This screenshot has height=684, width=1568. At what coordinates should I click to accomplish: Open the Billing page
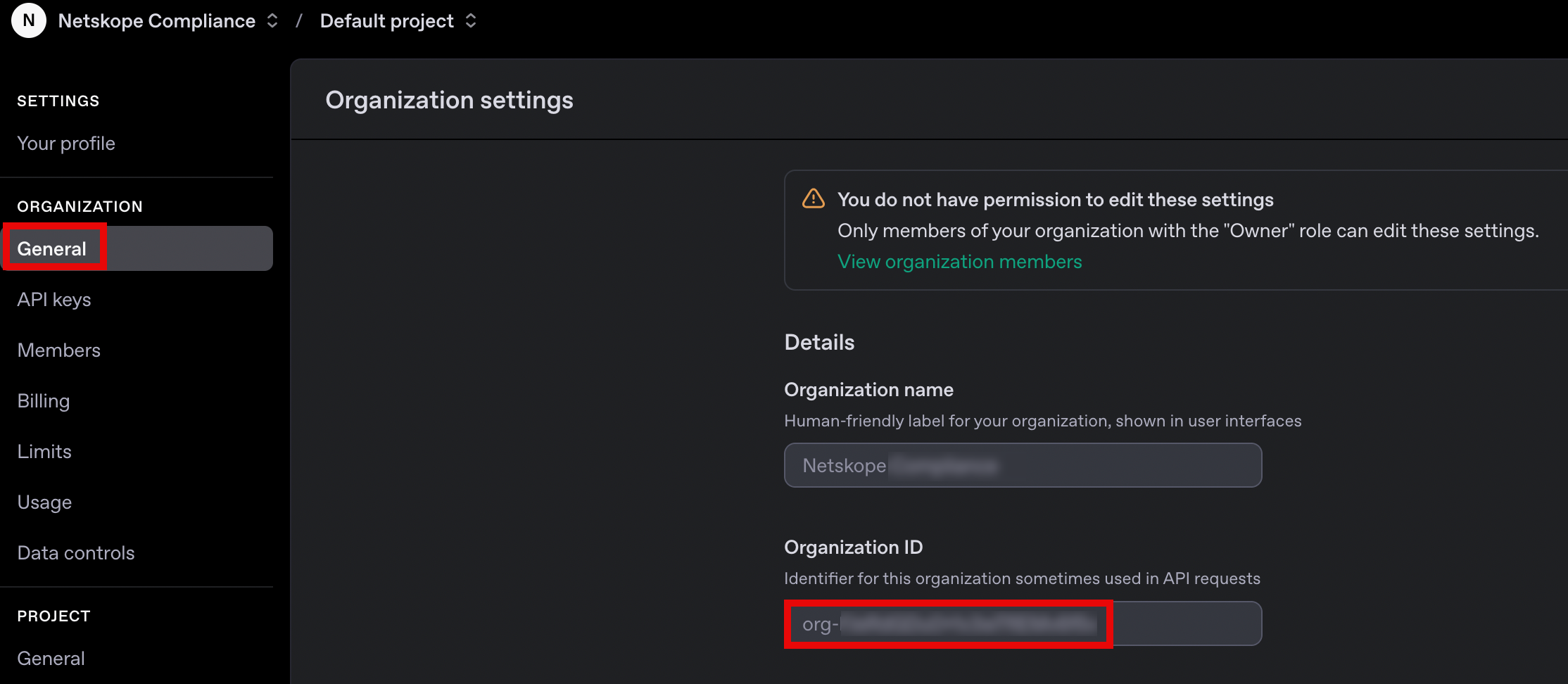point(43,400)
